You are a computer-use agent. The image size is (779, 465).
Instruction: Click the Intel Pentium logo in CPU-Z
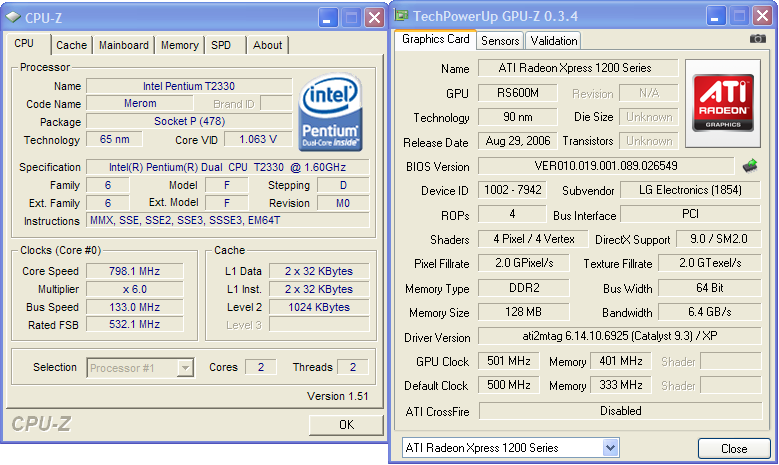[330, 113]
